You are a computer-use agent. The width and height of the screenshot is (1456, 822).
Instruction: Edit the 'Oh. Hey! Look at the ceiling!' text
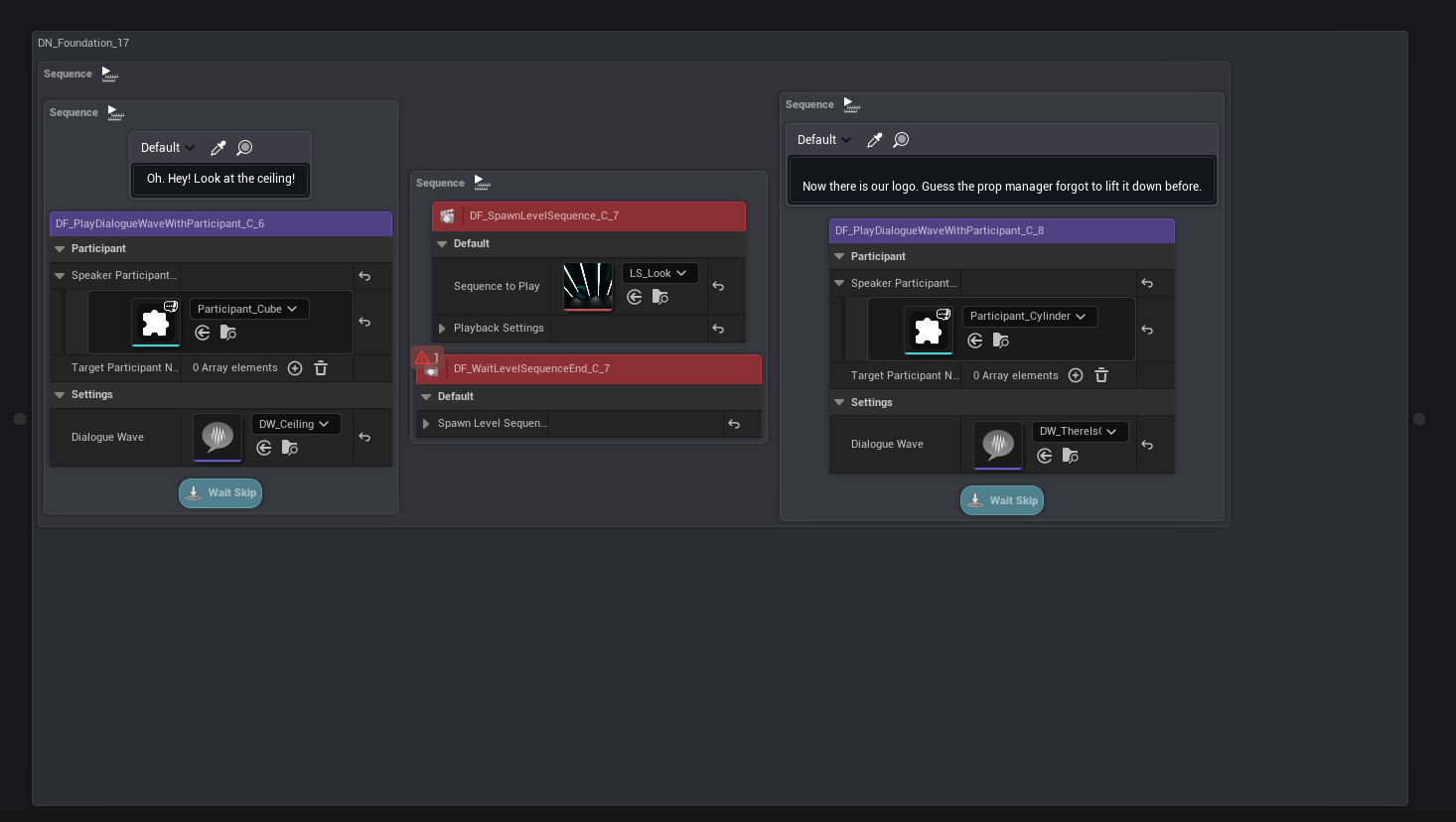[220, 179]
